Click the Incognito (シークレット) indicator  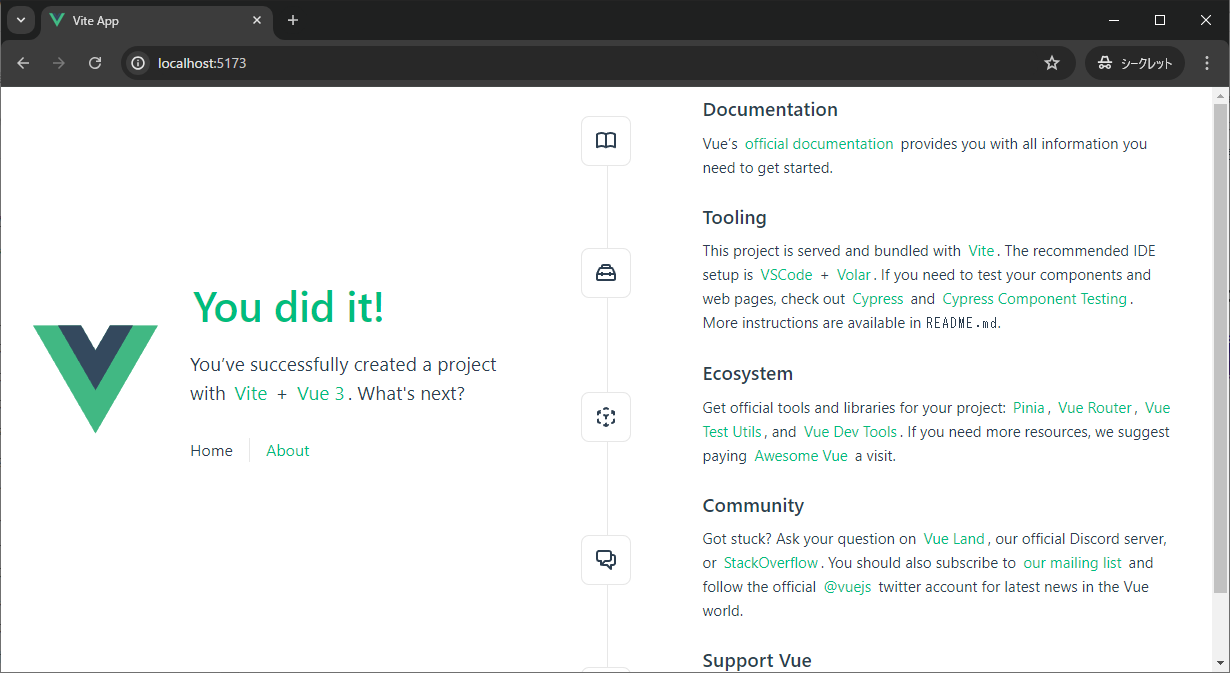tap(1135, 63)
